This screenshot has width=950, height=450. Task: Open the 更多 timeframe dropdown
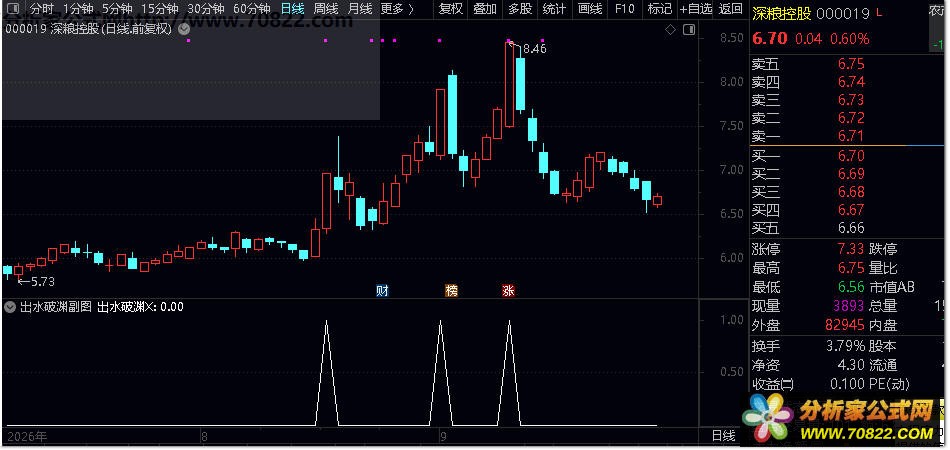pyautogui.click(x=397, y=8)
